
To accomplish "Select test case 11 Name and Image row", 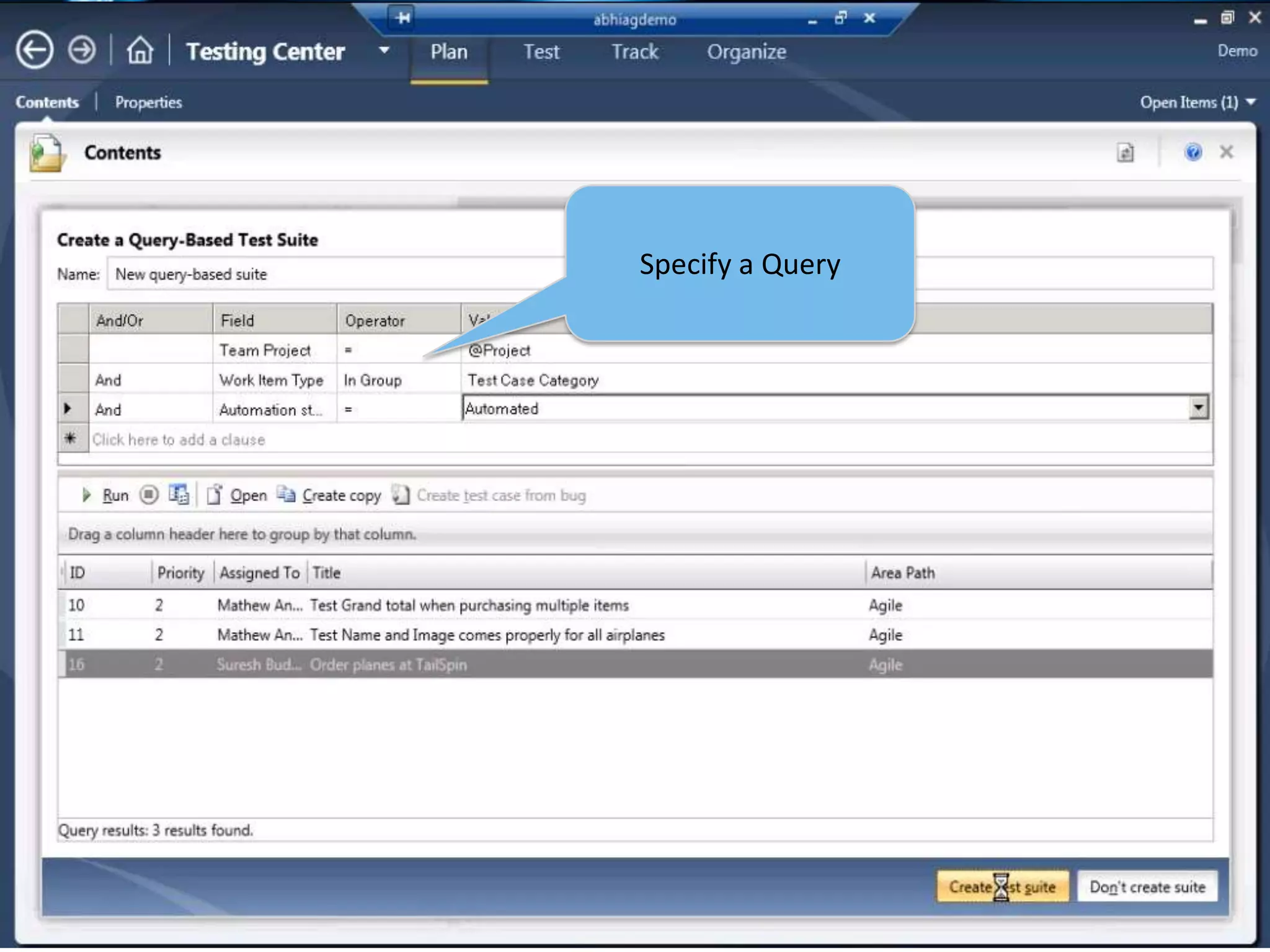I will pos(636,635).
